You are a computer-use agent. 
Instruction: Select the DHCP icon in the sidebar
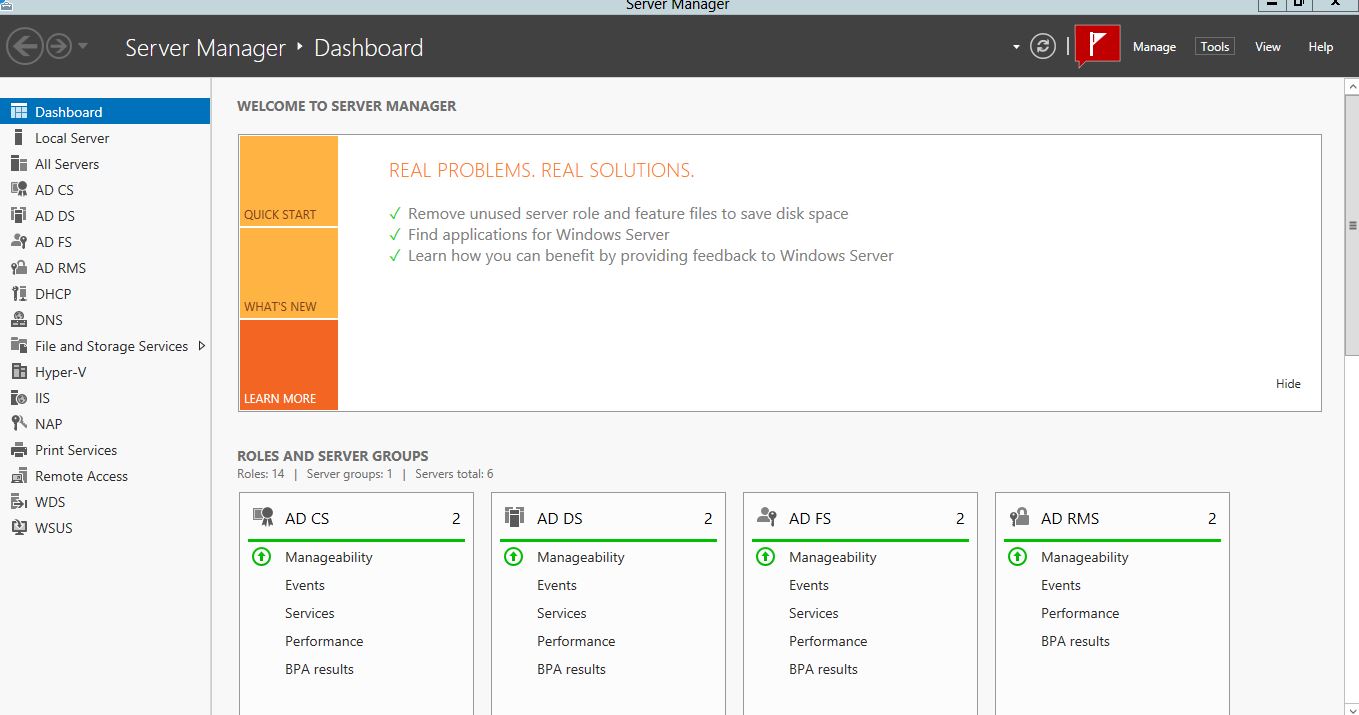tap(18, 294)
